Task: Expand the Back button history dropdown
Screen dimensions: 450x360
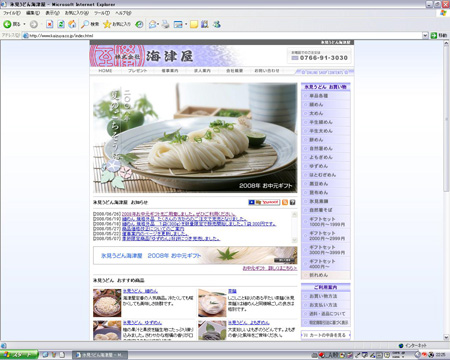Action: [24, 24]
